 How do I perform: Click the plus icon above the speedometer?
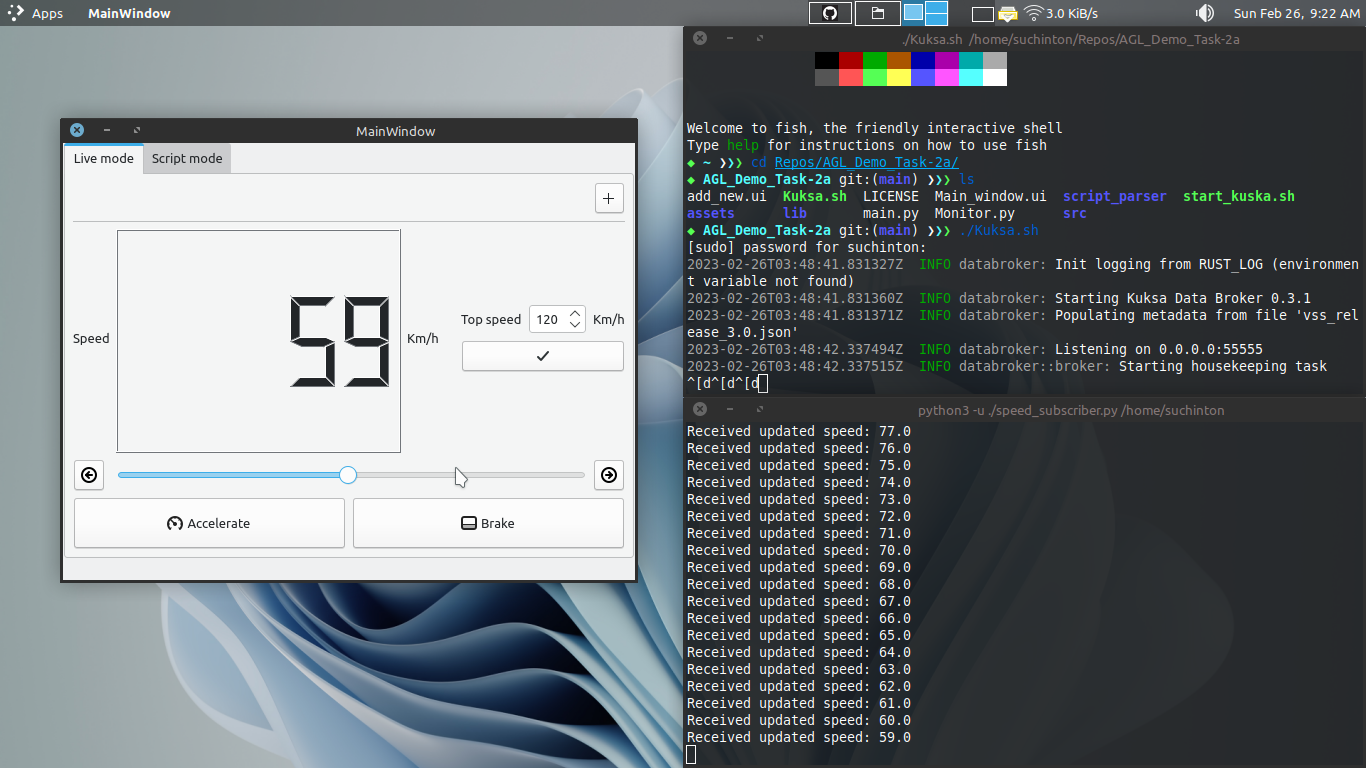[x=608, y=198]
